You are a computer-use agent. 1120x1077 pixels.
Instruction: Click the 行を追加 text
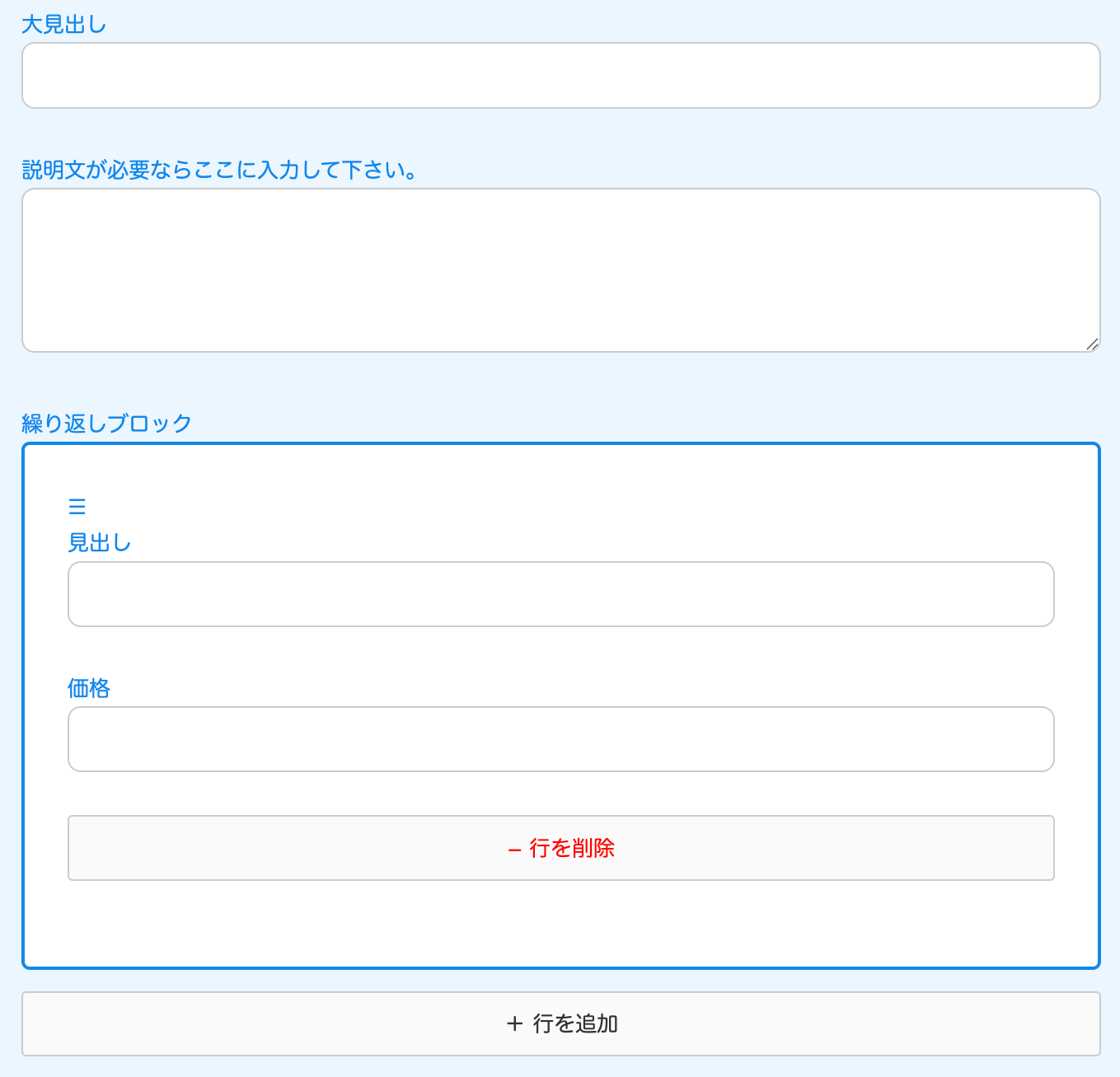coord(575,1023)
